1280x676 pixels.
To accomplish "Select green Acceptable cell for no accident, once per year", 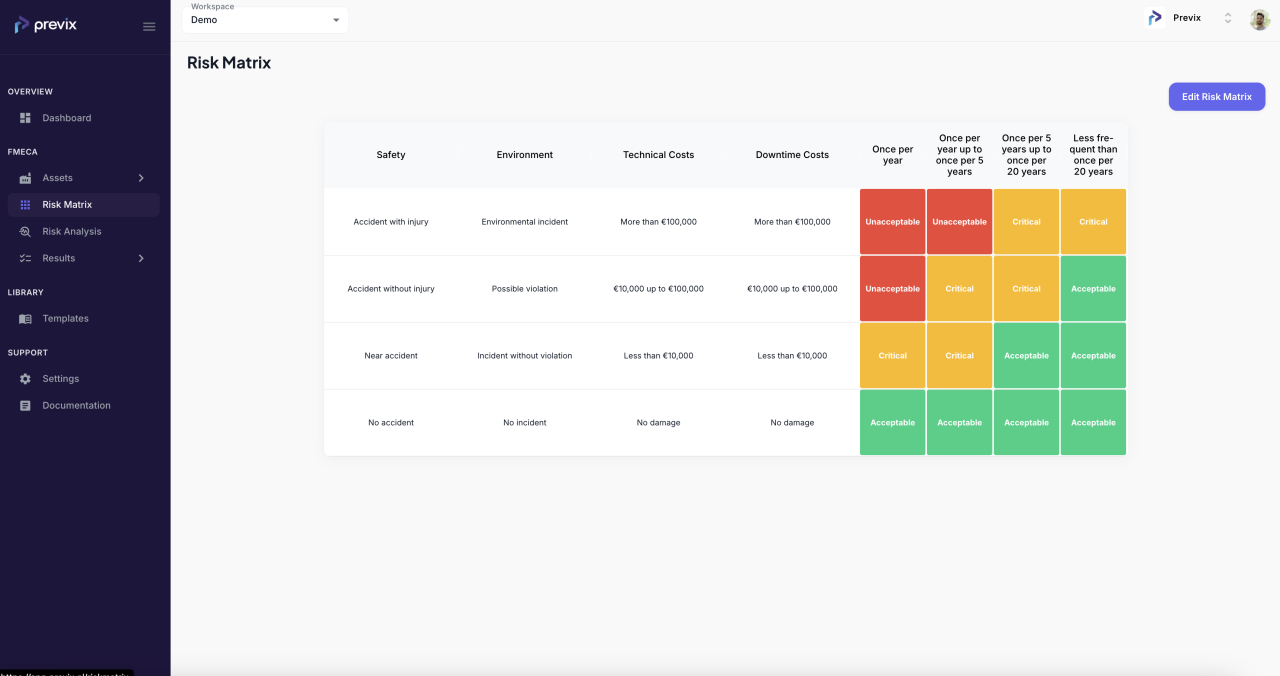I will (x=892, y=423).
